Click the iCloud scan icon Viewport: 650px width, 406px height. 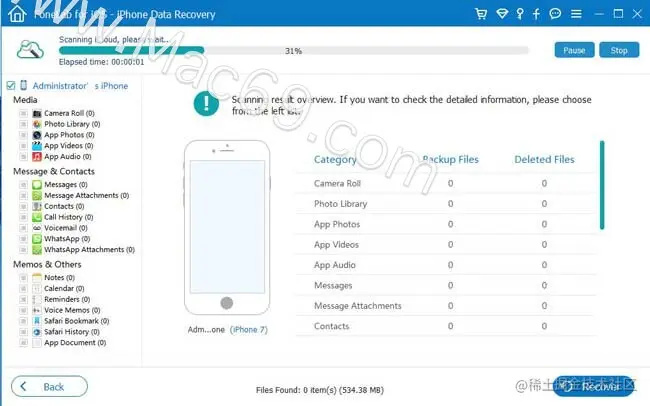pos(30,50)
